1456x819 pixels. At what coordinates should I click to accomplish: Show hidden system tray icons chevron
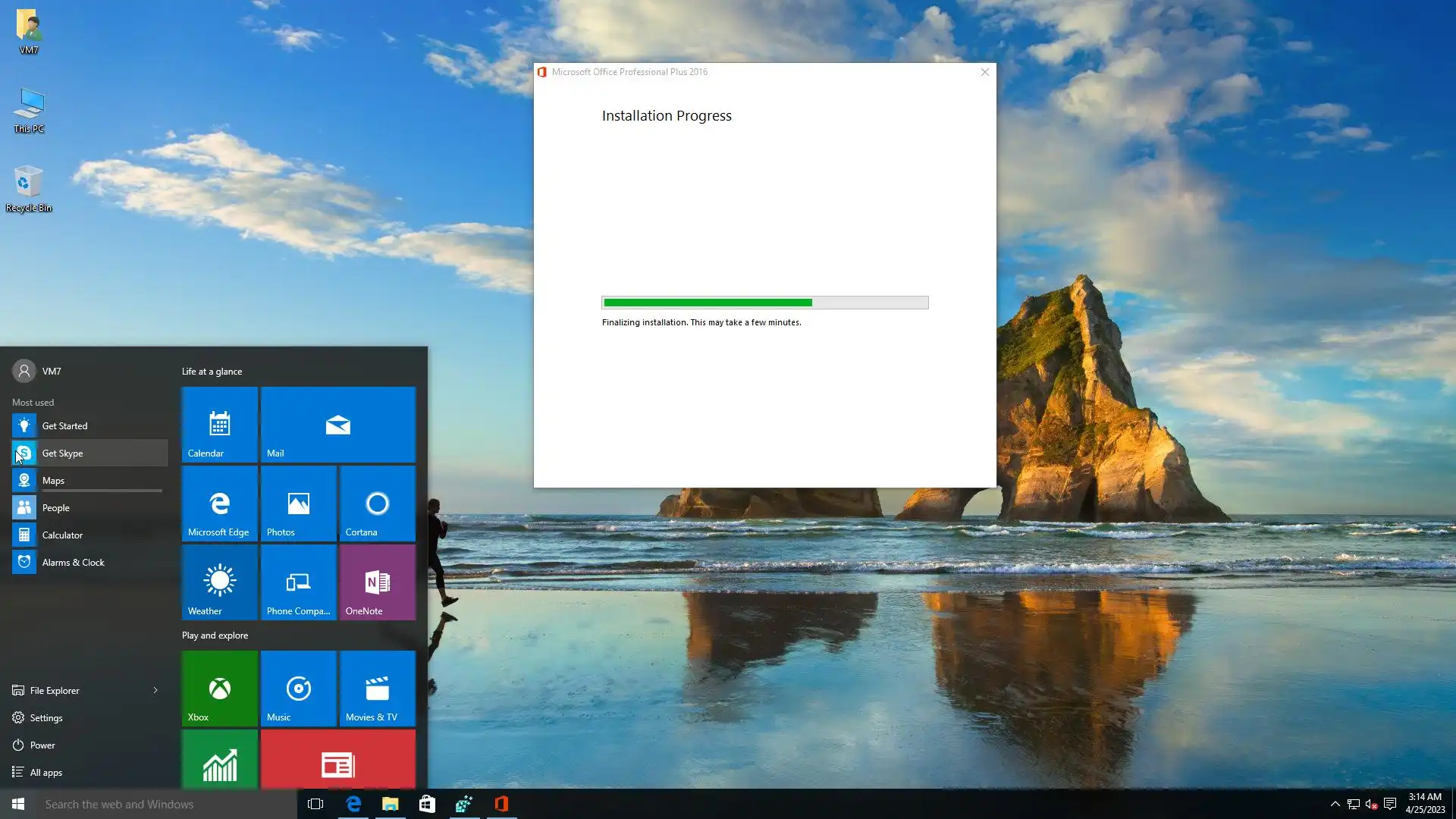tap(1335, 804)
